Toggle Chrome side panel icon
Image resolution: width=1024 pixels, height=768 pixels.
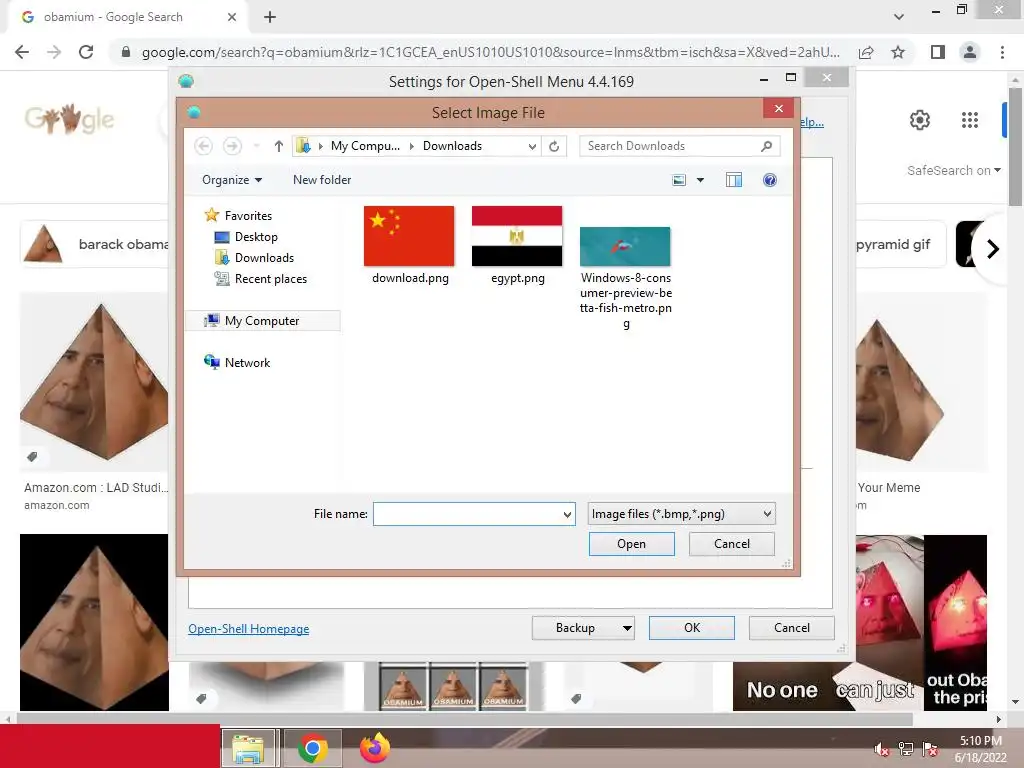pyautogui.click(x=938, y=52)
